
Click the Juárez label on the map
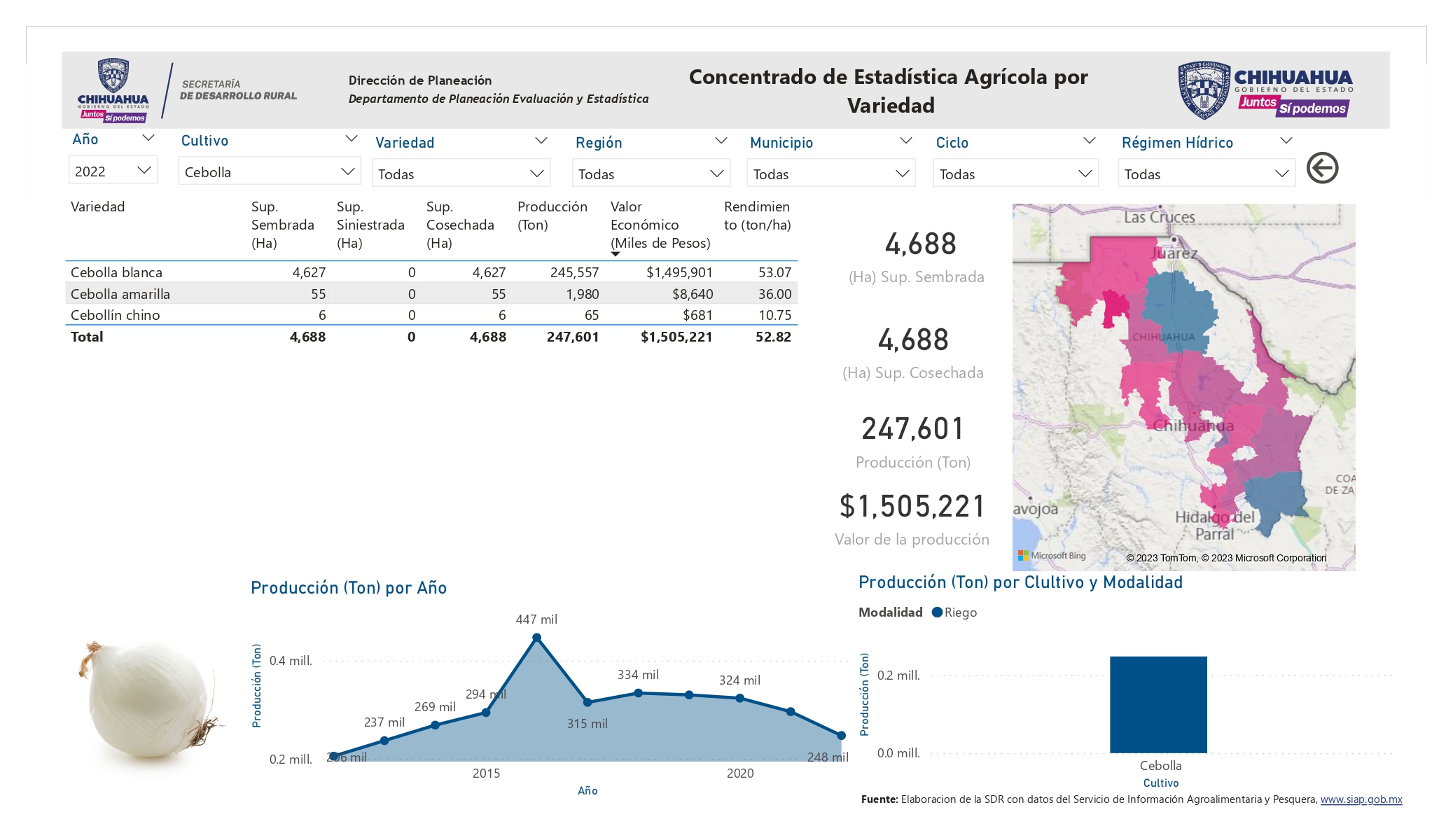pyautogui.click(x=1174, y=253)
